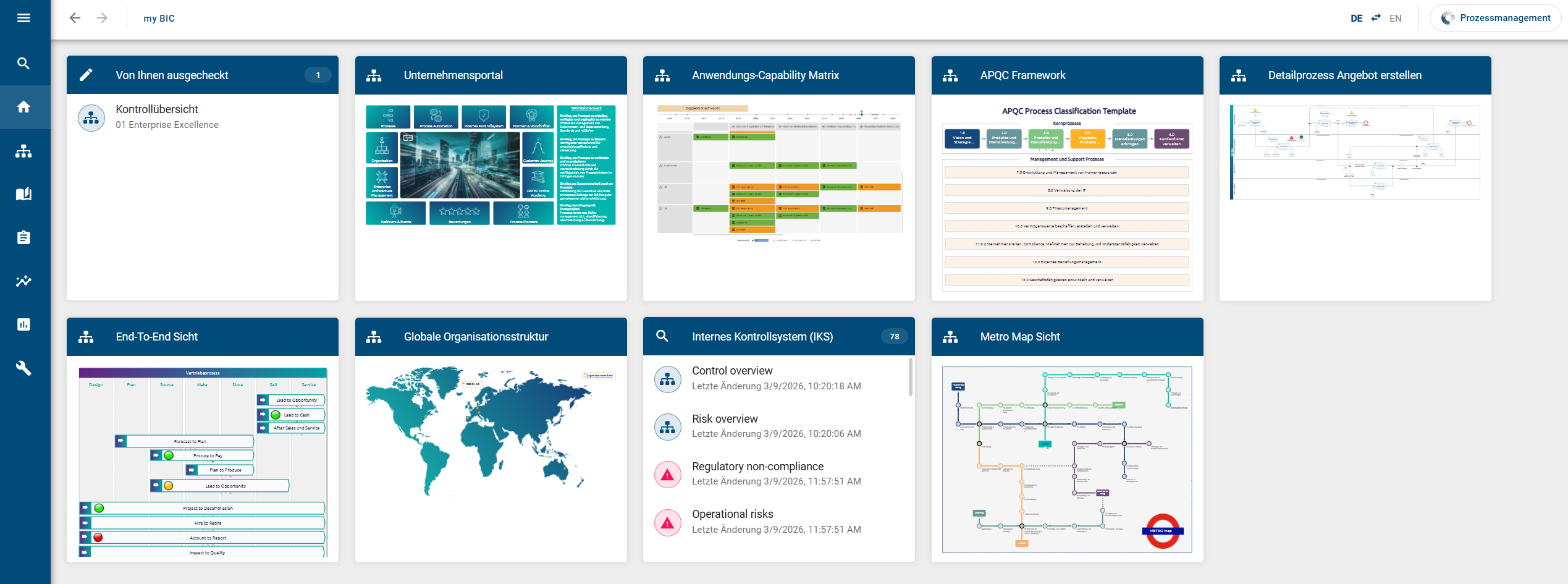Open the APQC Framework card title
Image resolution: width=1568 pixels, height=584 pixels.
pyautogui.click(x=1022, y=75)
